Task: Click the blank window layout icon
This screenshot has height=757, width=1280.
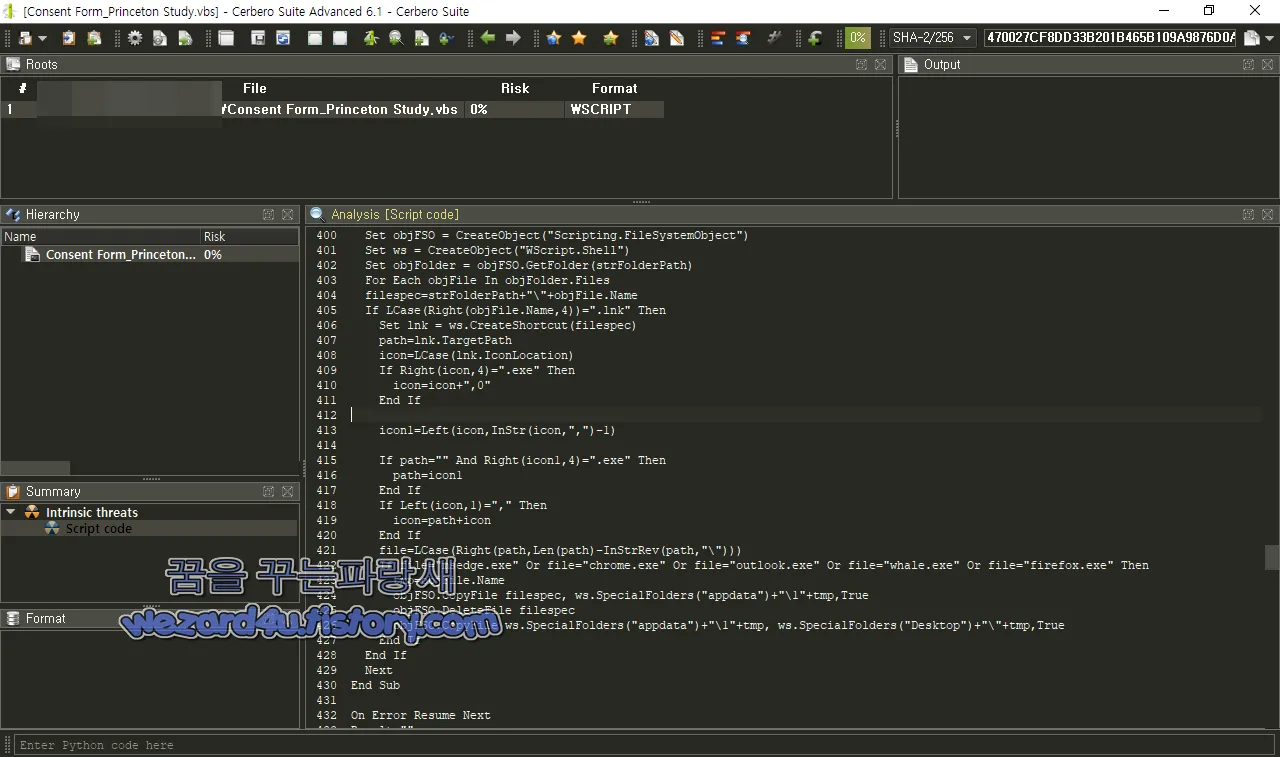Action: tap(226, 38)
